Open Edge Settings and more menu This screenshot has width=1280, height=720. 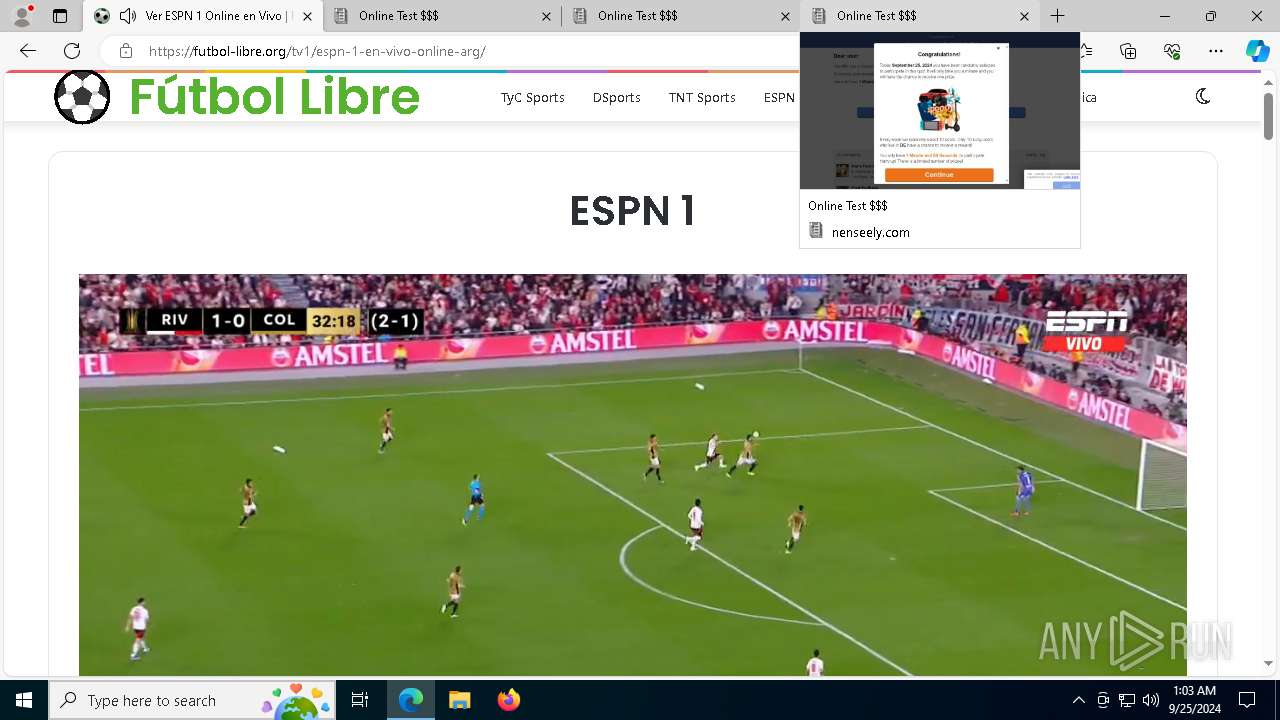(x=1215, y=51)
